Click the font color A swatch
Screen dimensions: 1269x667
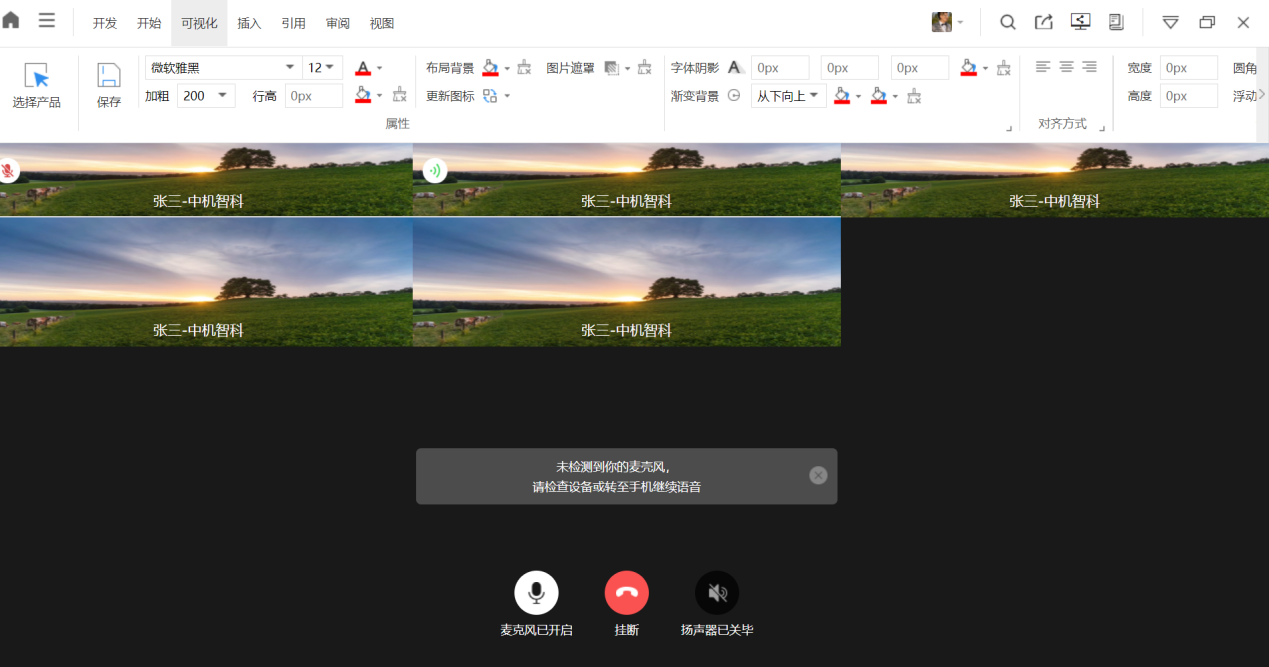click(x=363, y=68)
